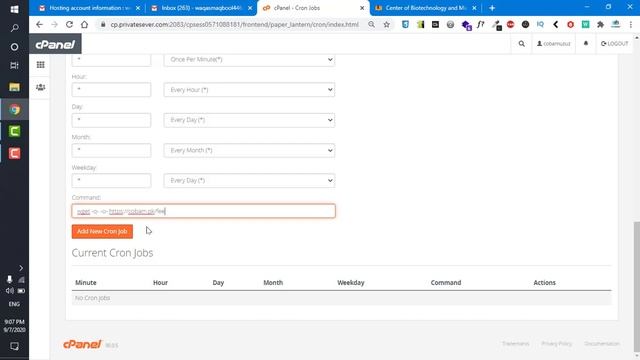Click "No Cron Jobs" table row

[342, 298]
